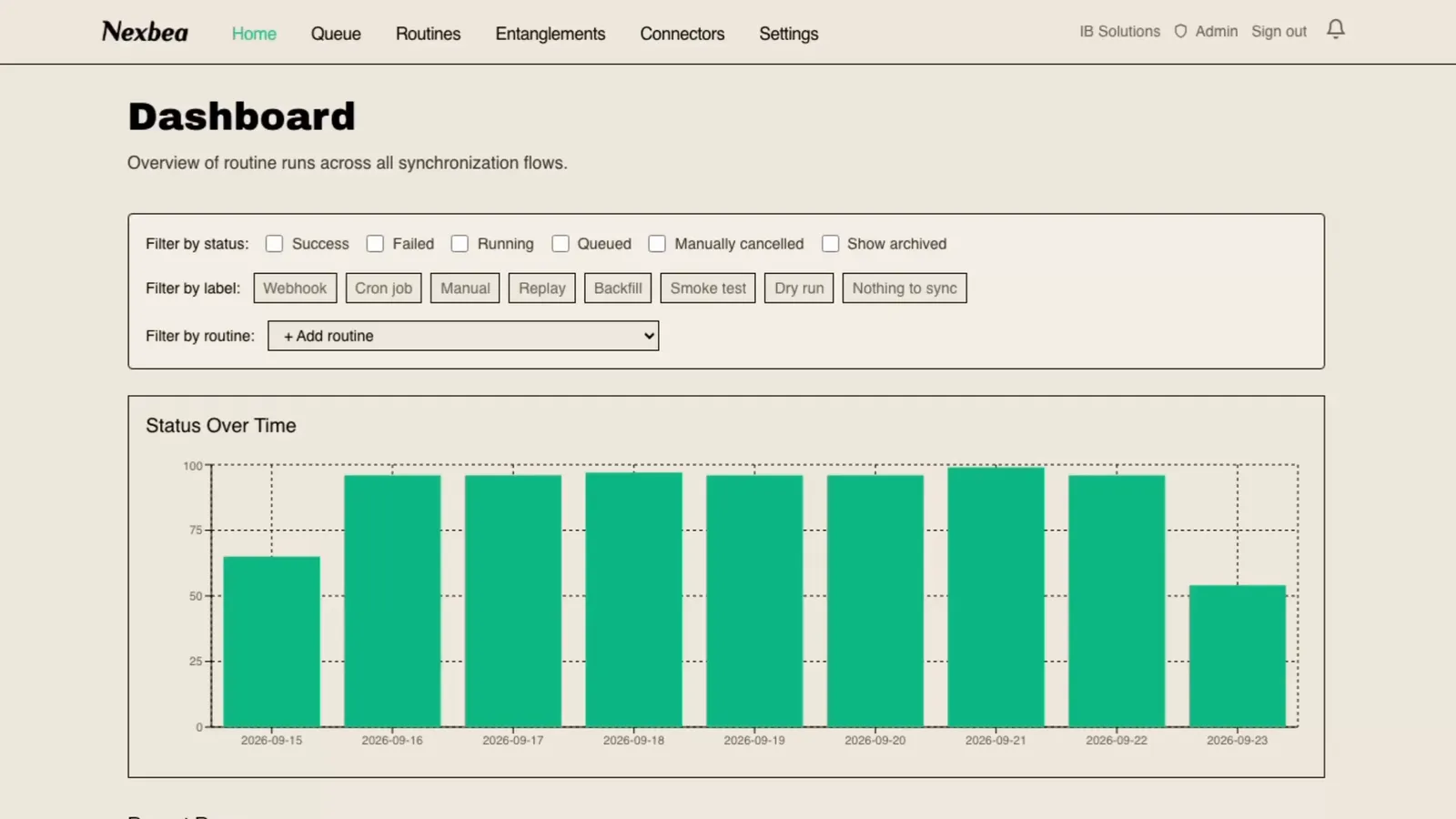Open the Admin account link
This screenshot has width=1456, height=819.
pyautogui.click(x=1216, y=31)
